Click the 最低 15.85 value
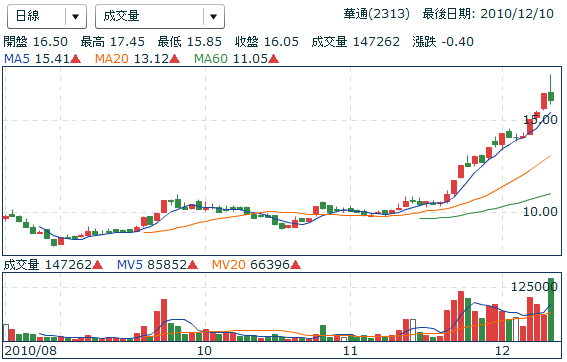The width and height of the screenshot is (567, 362). 189,42
